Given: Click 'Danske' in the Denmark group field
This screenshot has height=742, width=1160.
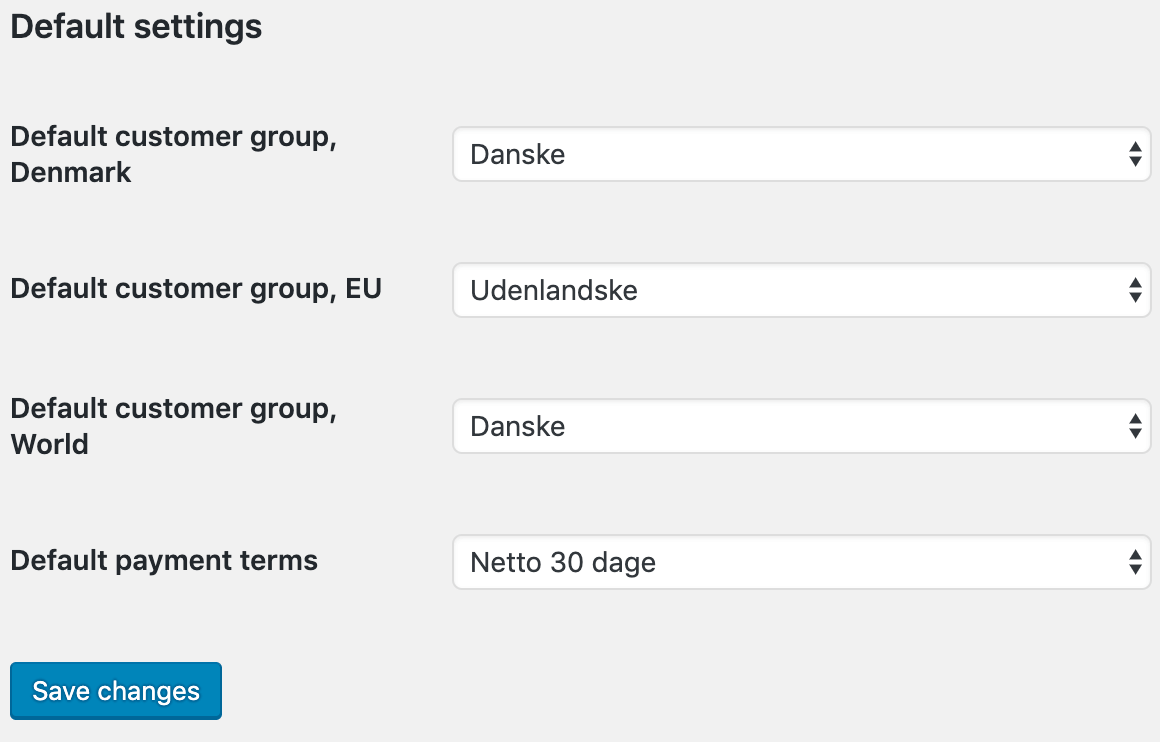Looking at the screenshot, I should click(518, 155).
